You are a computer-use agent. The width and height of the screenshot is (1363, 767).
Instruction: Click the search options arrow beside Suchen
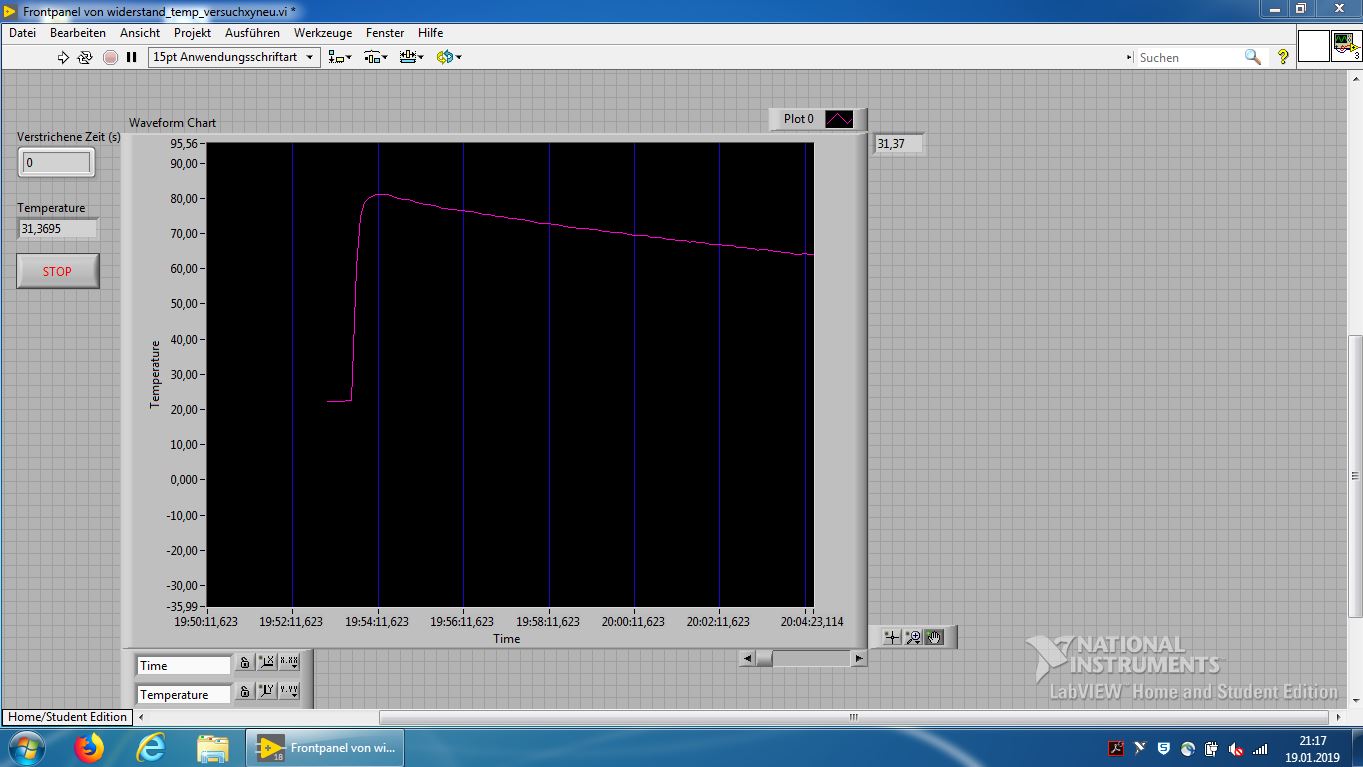coord(1130,58)
